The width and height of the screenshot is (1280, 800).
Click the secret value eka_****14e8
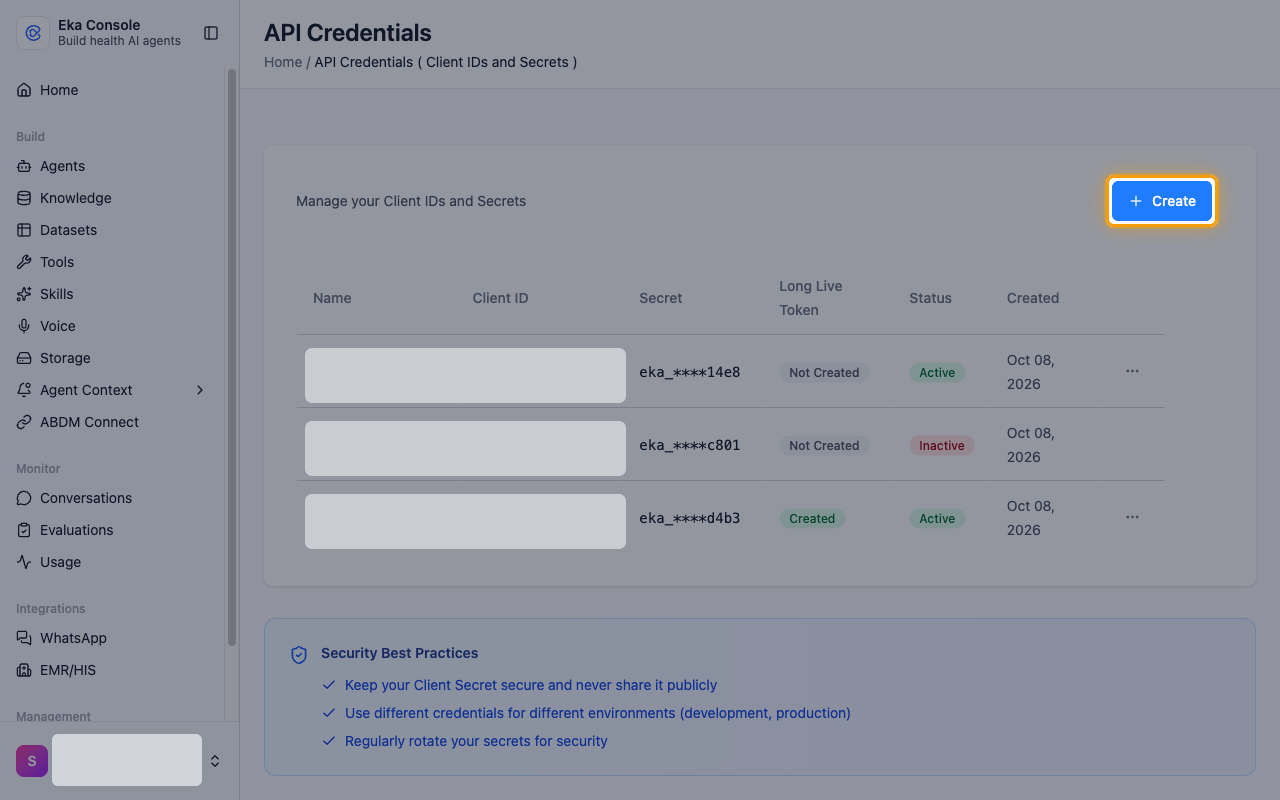coord(690,372)
